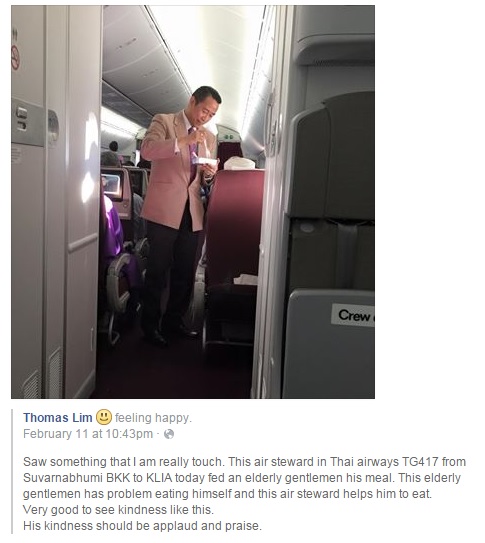Open the airplane cabin photo
This screenshot has height=543, width=485.
(x=193, y=202)
